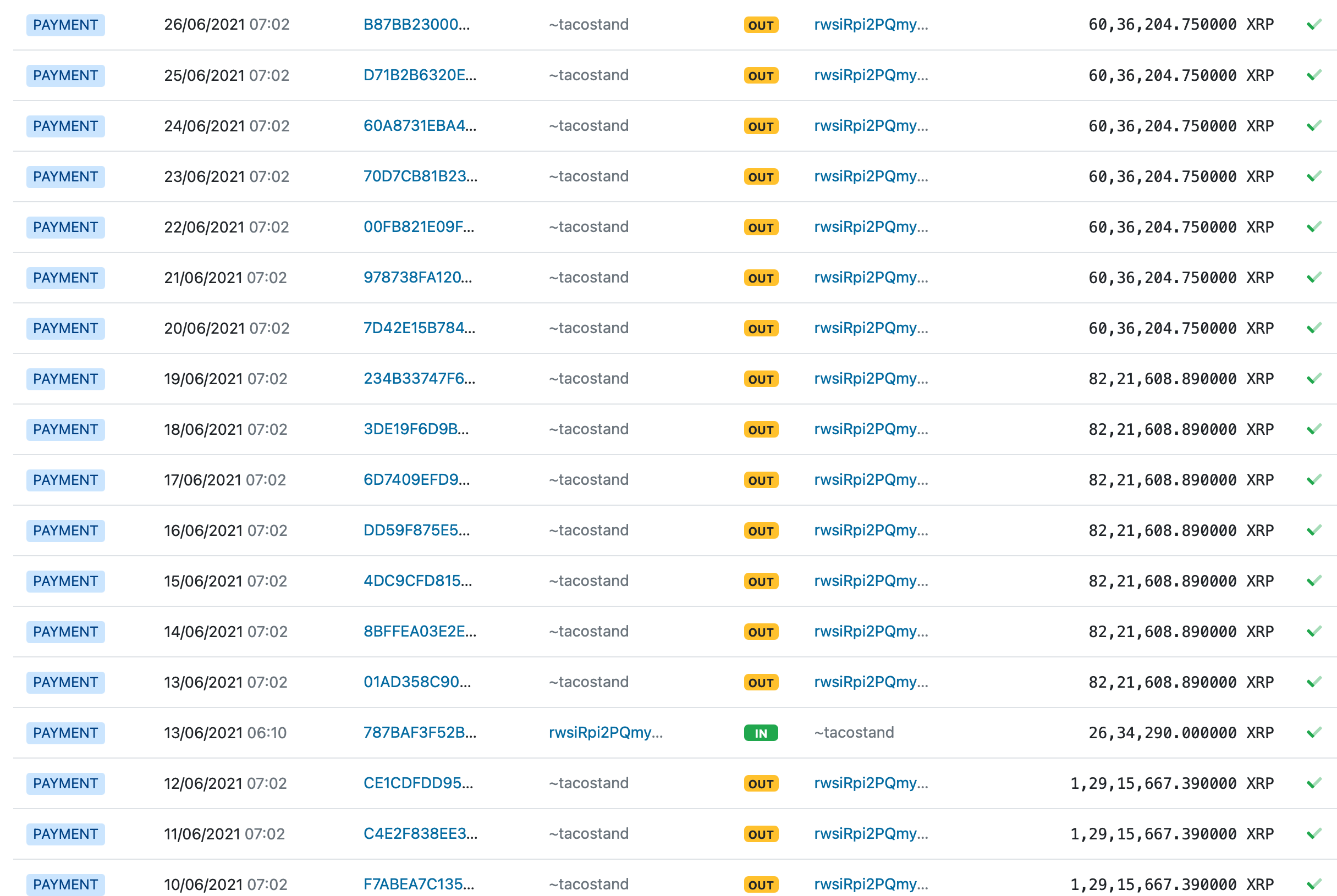
Task: Open transaction hash C4E2F838EE3...
Action: pos(421,834)
